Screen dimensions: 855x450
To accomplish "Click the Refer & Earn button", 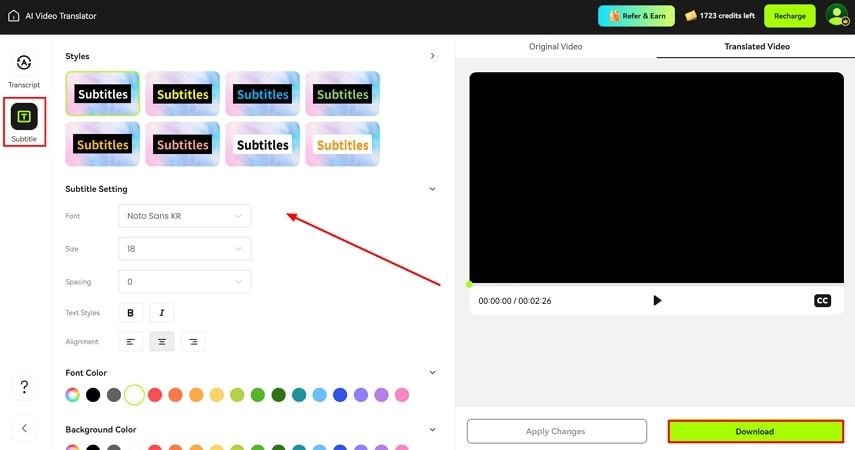I will pyautogui.click(x=636, y=16).
